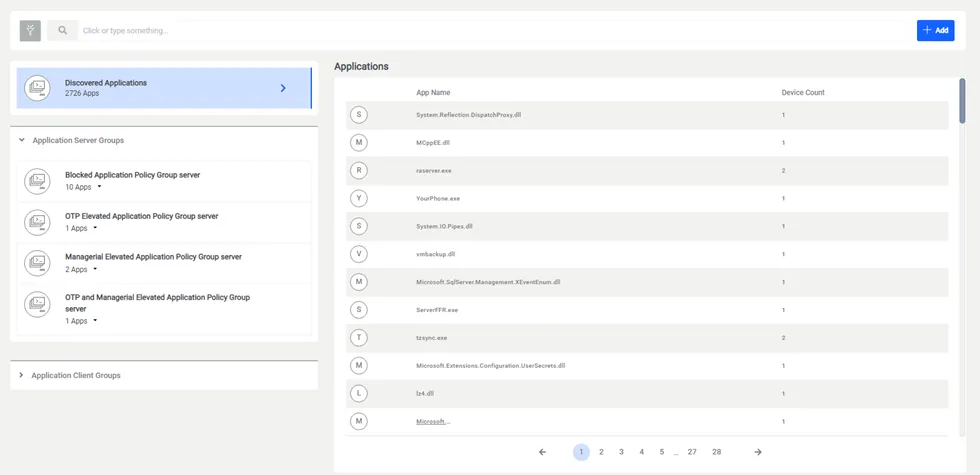
Task: Click the S avatar for System.IO.Pipes.dll
Action: (359, 226)
